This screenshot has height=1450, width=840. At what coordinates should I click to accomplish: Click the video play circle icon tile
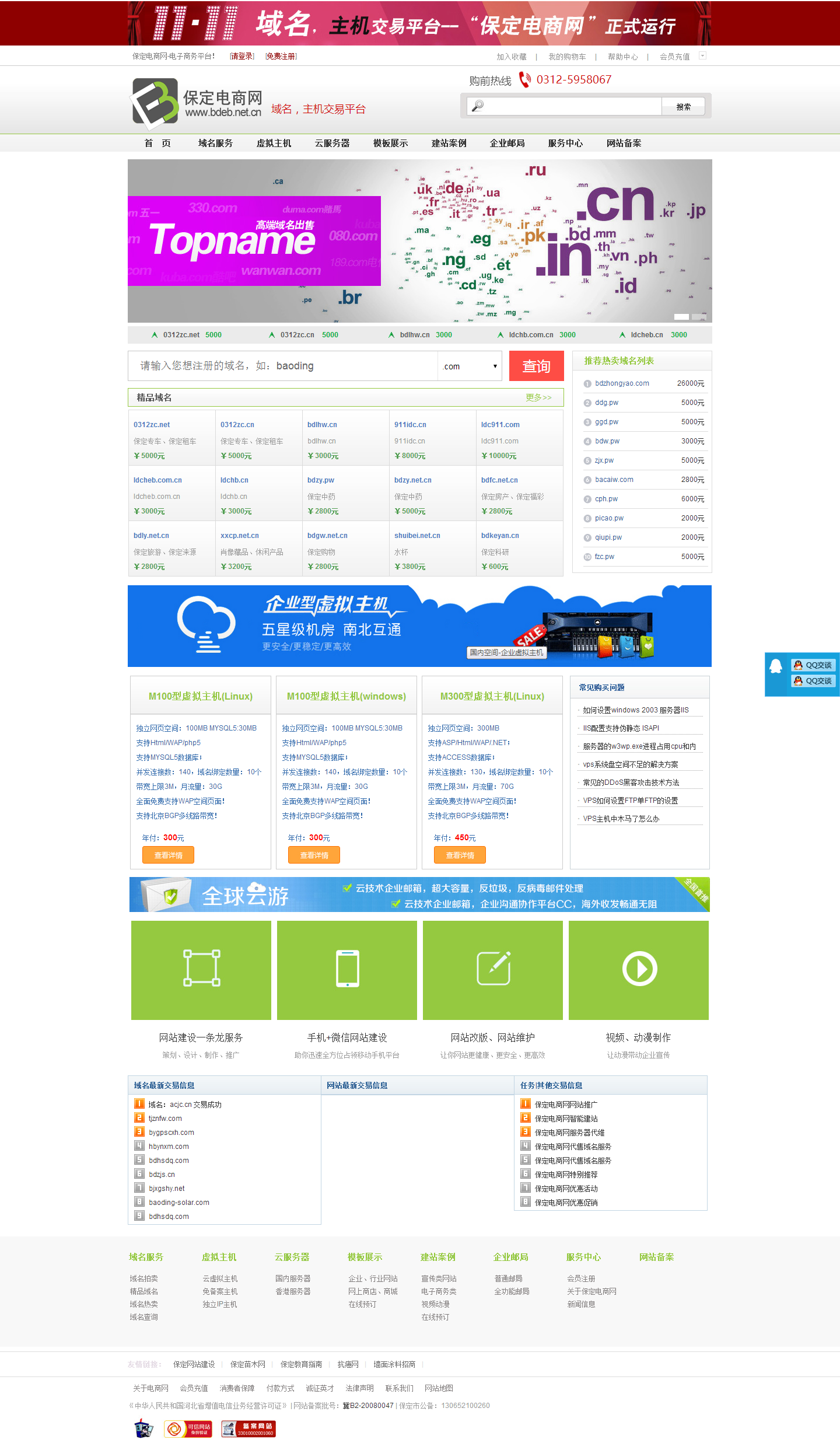(639, 970)
